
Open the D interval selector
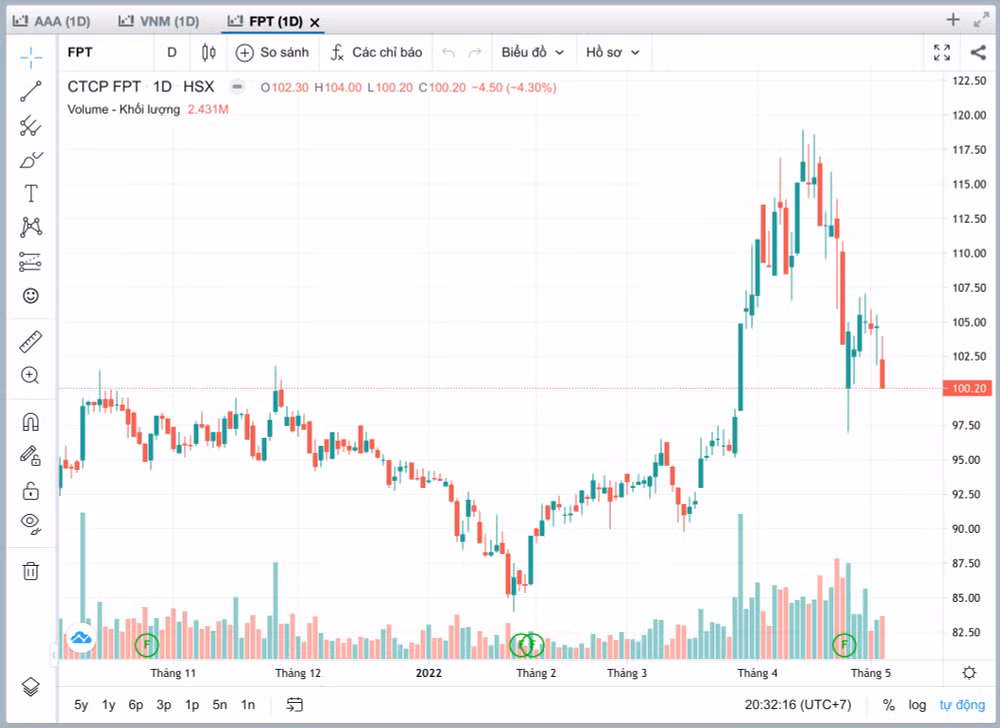tap(172, 52)
